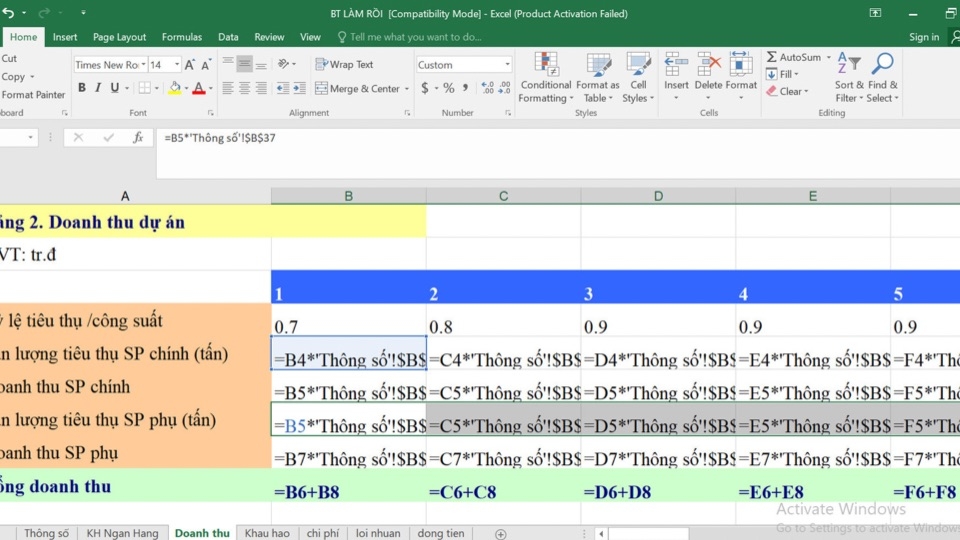Center text horizontally
The height and width of the screenshot is (540, 960).
pyautogui.click(x=244, y=89)
